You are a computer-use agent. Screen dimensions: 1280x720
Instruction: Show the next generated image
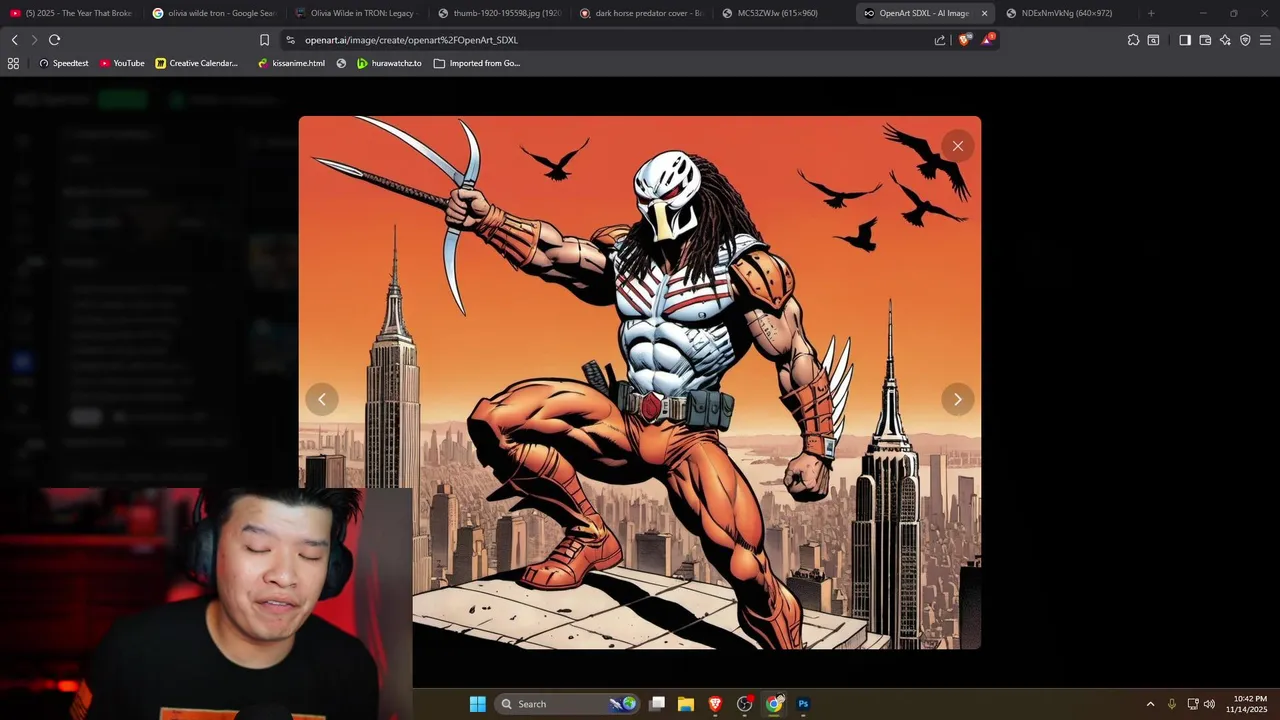point(957,399)
